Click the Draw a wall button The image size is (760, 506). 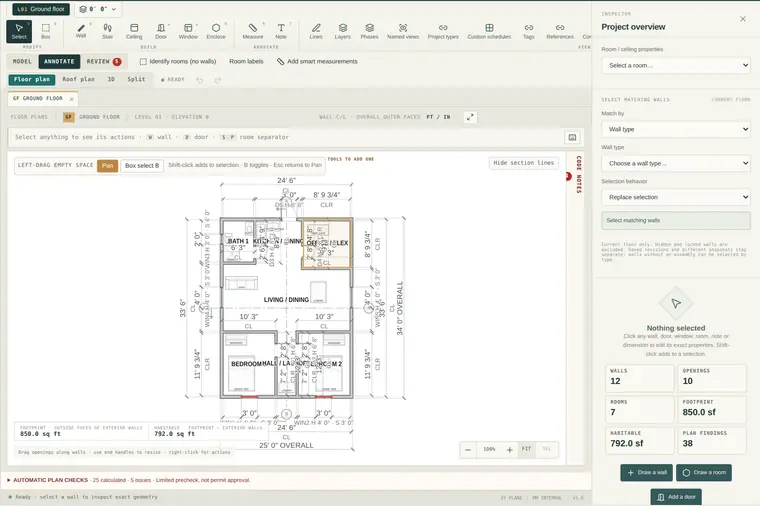[x=647, y=473]
